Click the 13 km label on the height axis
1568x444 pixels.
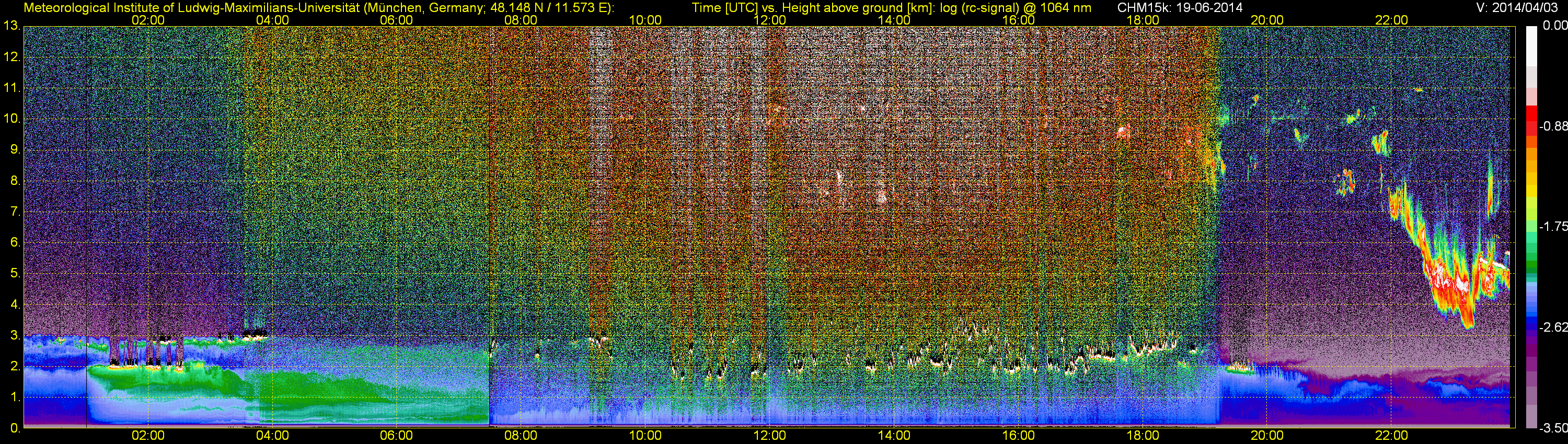11,26
